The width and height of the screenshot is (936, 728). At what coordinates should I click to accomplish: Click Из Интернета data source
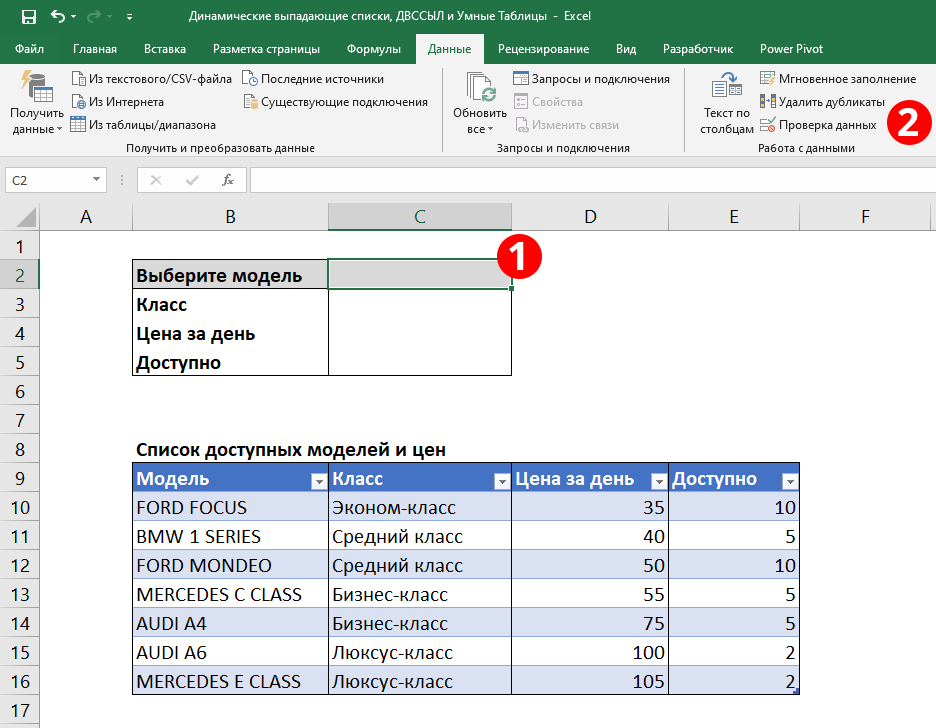click(118, 102)
